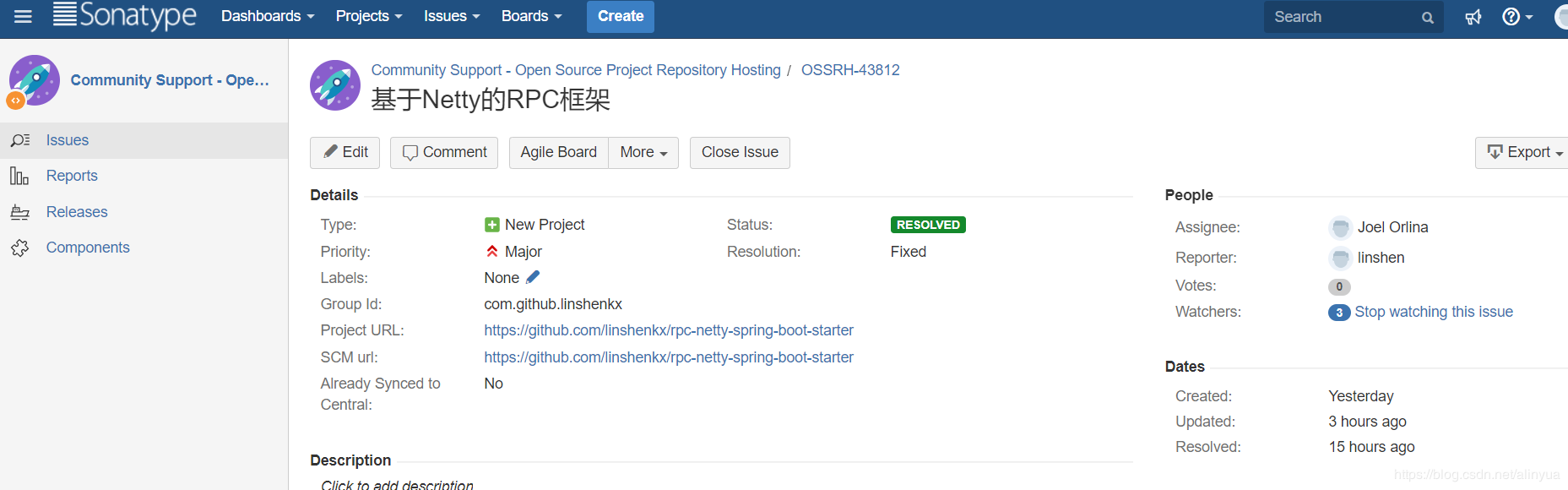Click the watchers count badge 3
1568x490 pixels.
[1339, 313]
